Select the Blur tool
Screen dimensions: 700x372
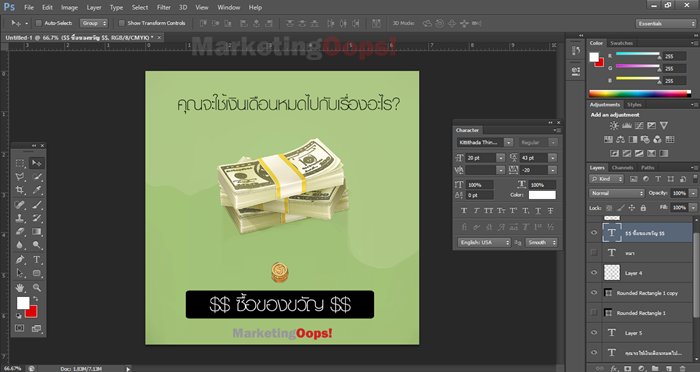[x=20, y=245]
